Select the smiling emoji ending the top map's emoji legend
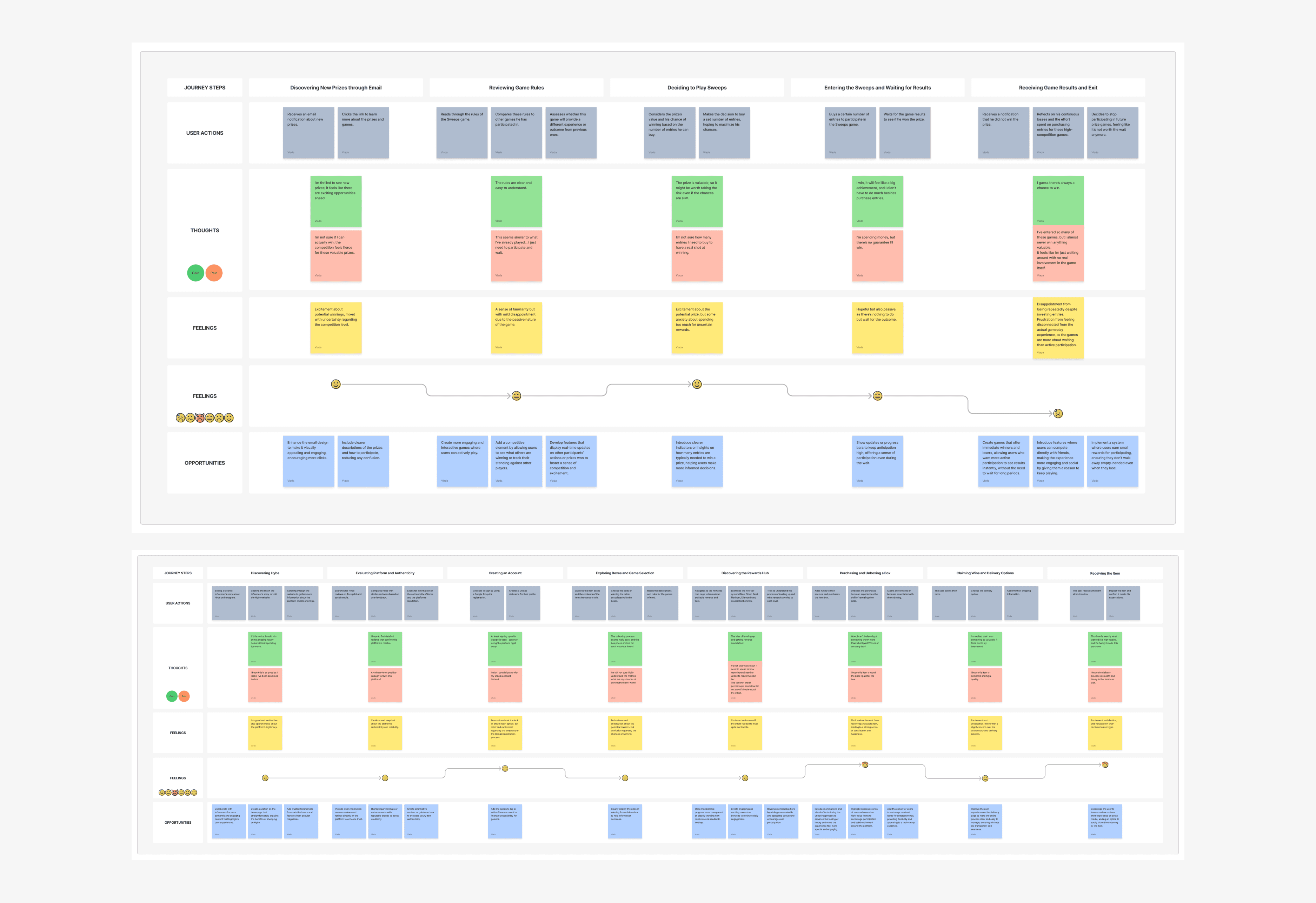The height and width of the screenshot is (903, 1316). point(229,418)
